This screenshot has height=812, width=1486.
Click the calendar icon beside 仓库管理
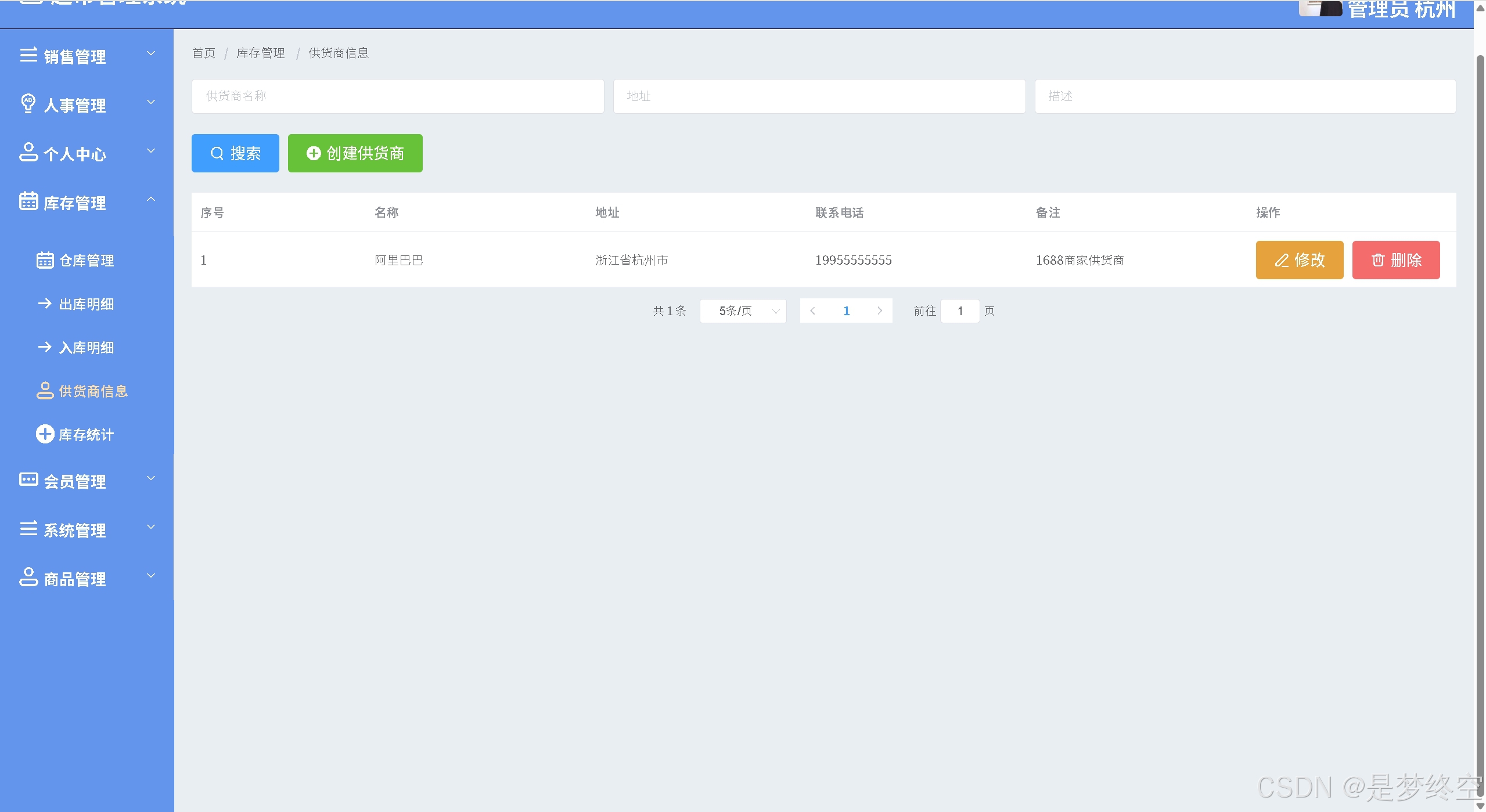click(45, 260)
